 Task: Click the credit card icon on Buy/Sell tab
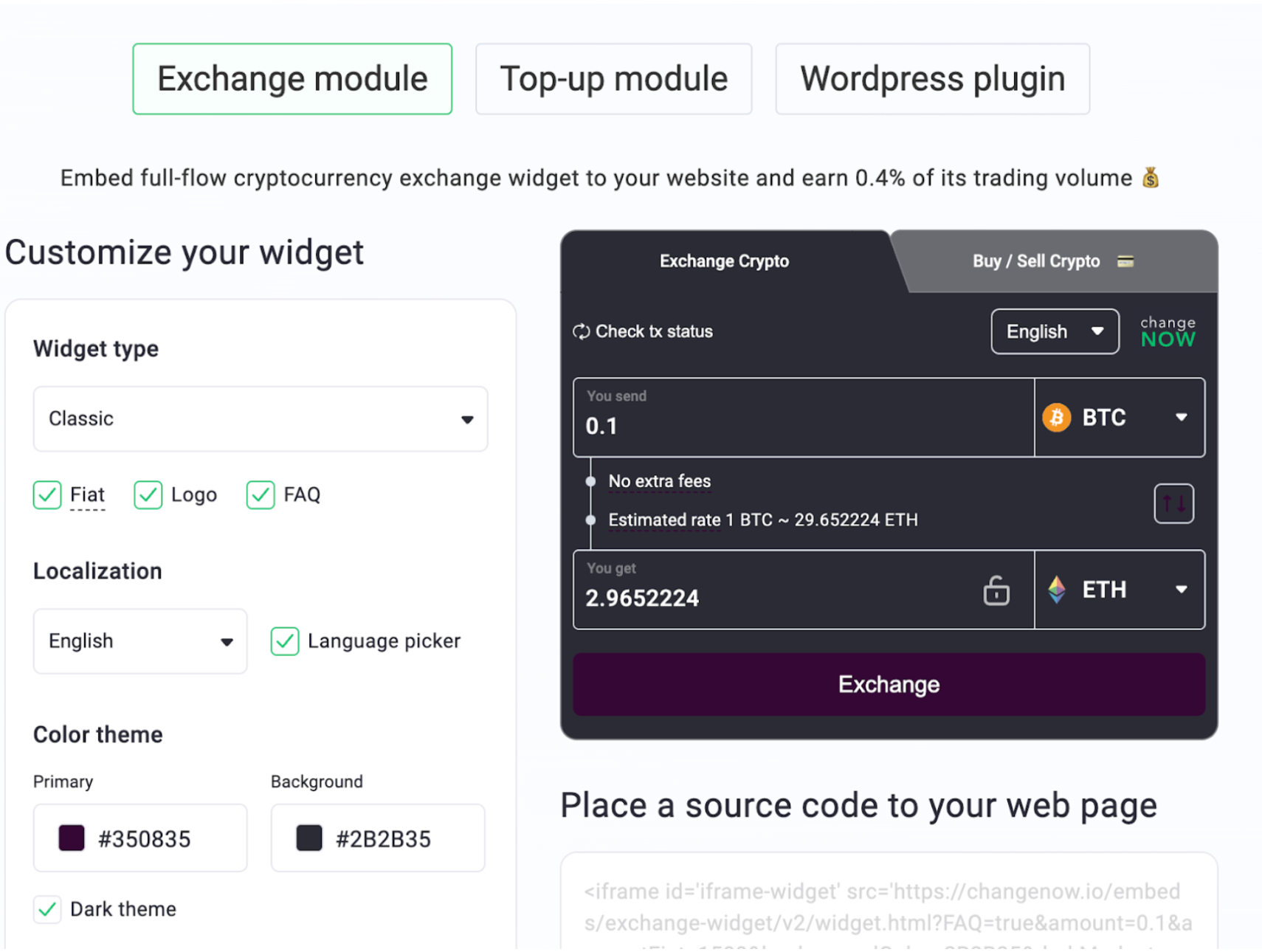1125,261
